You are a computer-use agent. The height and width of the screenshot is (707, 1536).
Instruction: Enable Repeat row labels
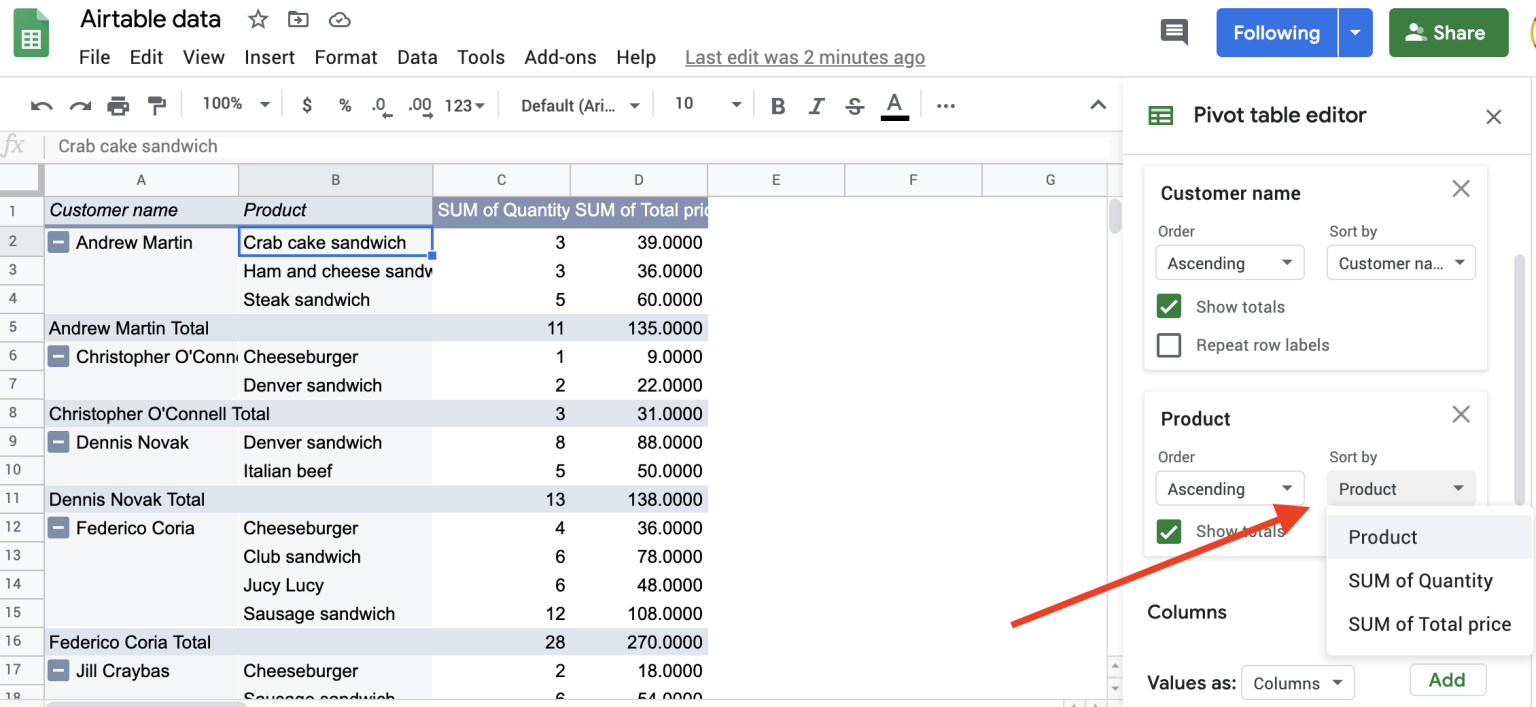1169,344
